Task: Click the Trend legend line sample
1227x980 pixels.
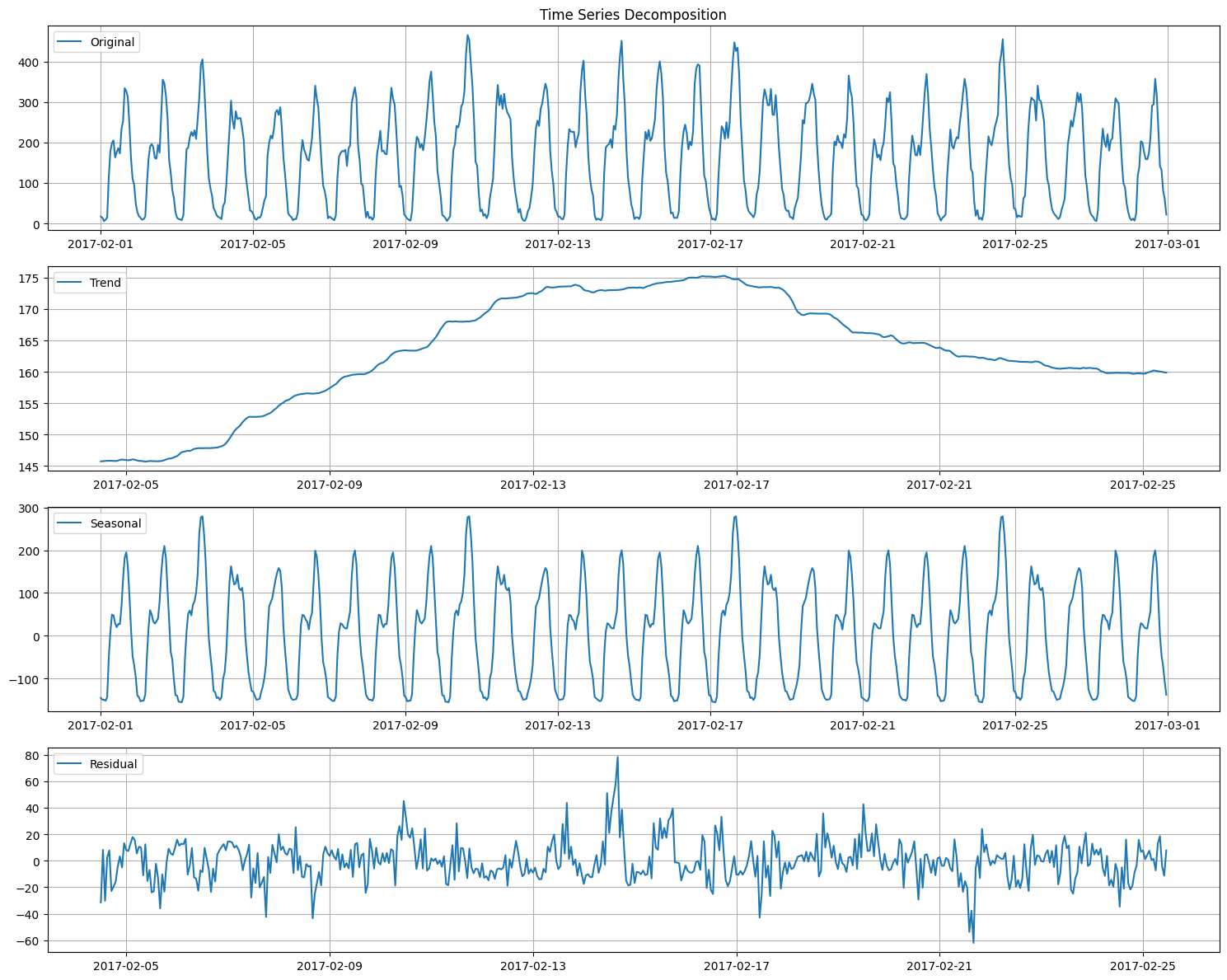Action: coord(70,283)
